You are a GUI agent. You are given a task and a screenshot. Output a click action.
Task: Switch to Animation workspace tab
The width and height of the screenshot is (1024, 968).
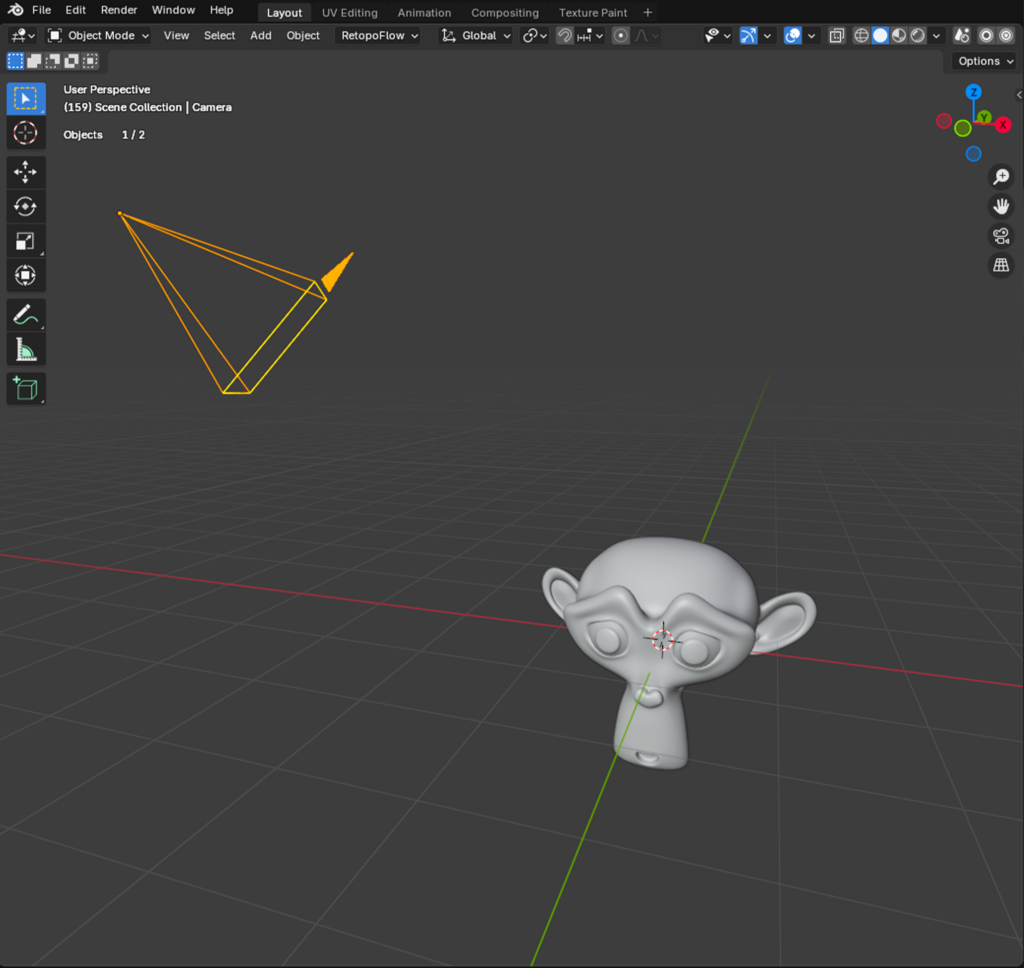coord(424,12)
